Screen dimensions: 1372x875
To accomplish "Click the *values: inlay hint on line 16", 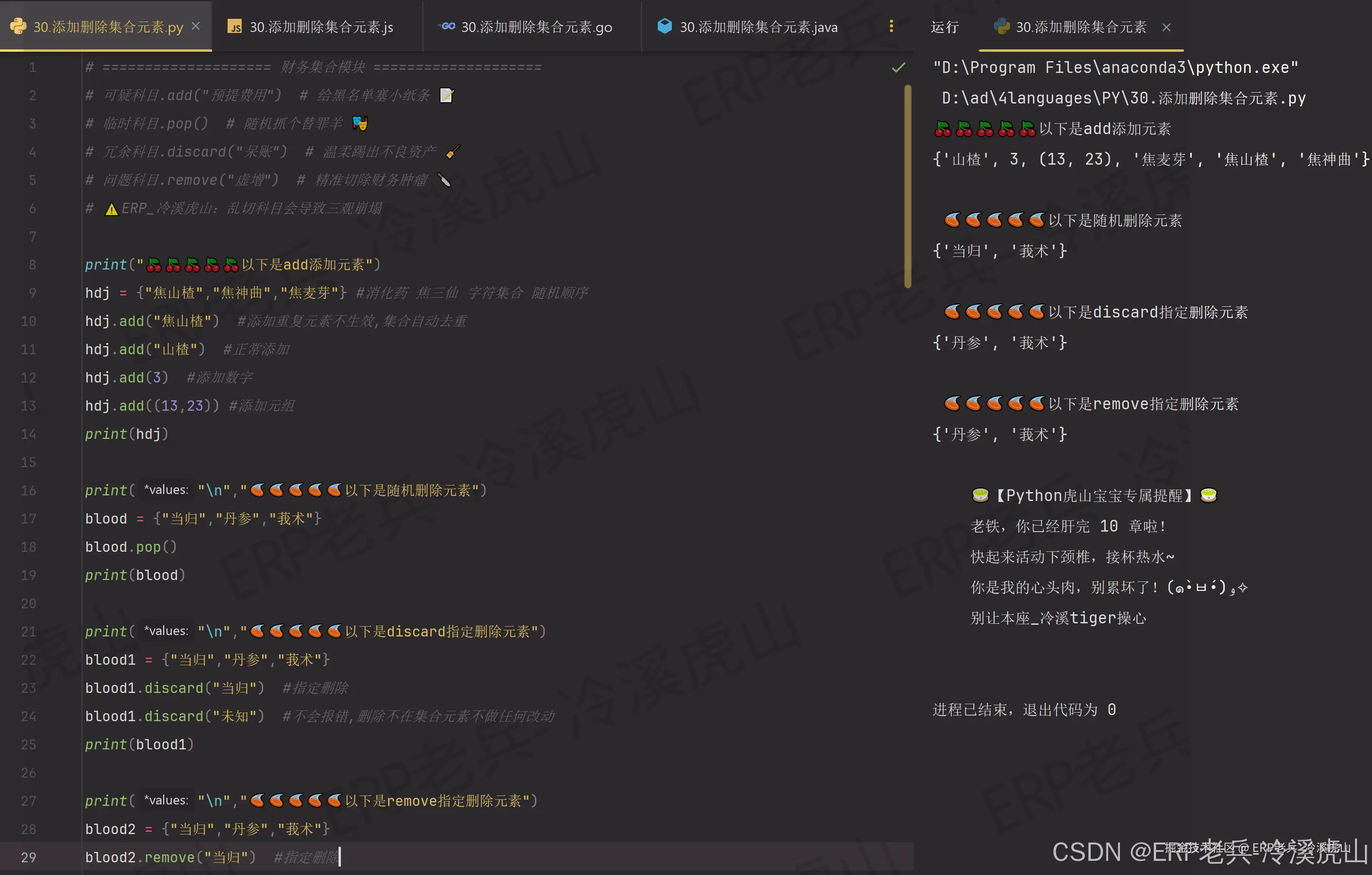I will pos(166,490).
